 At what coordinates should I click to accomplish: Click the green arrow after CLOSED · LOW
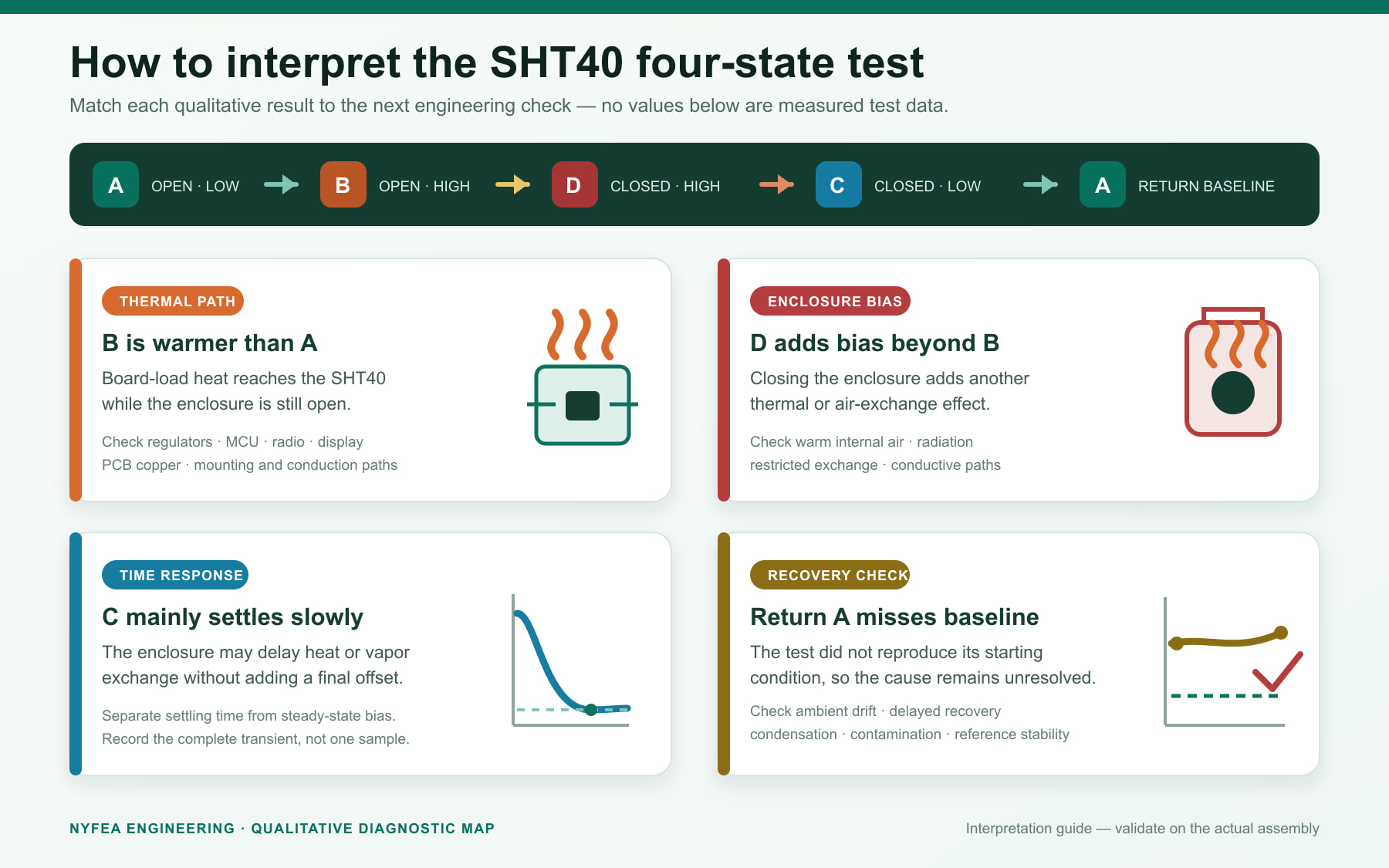tap(1041, 184)
